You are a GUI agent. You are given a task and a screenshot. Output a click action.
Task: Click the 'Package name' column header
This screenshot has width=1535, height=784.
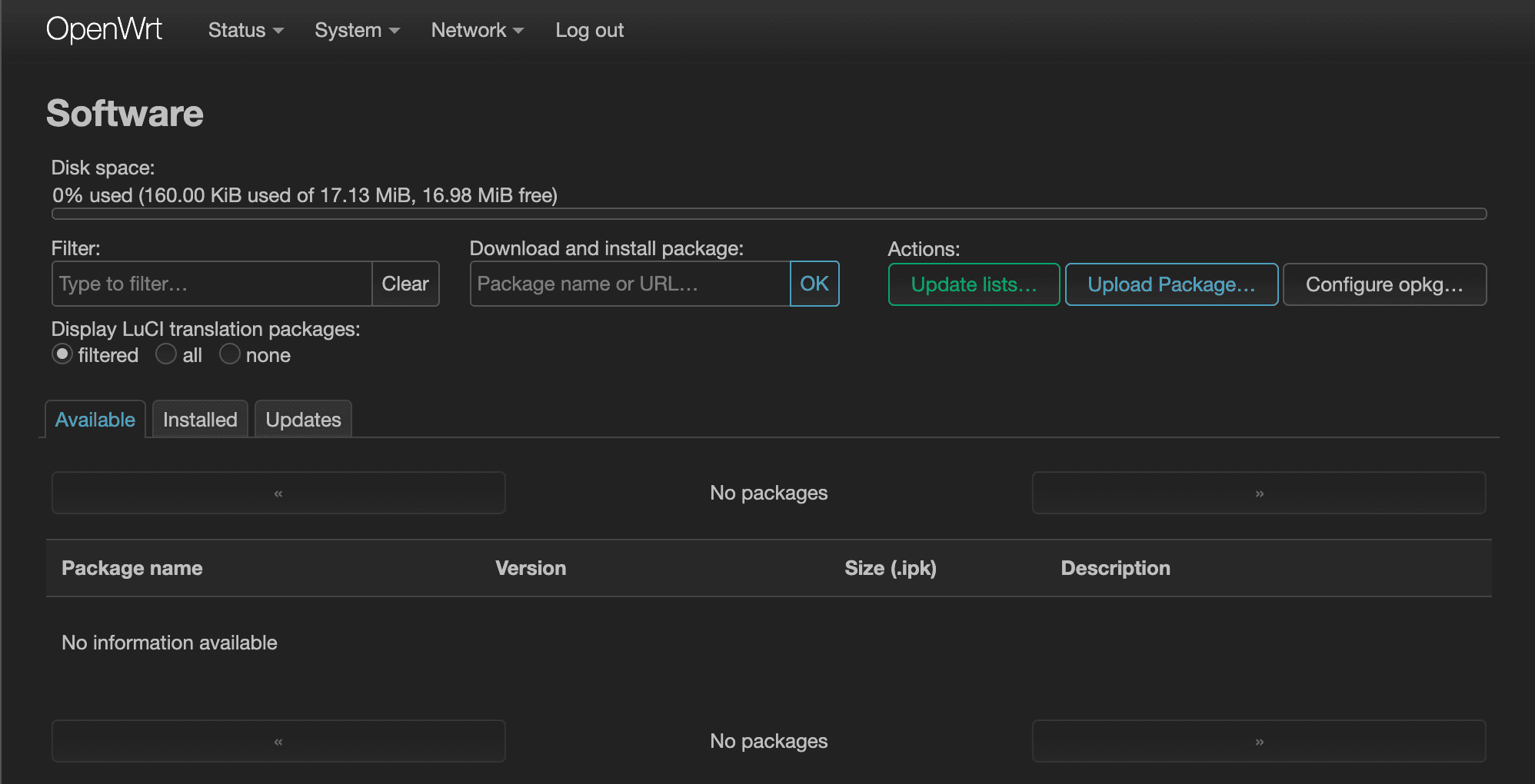point(132,568)
